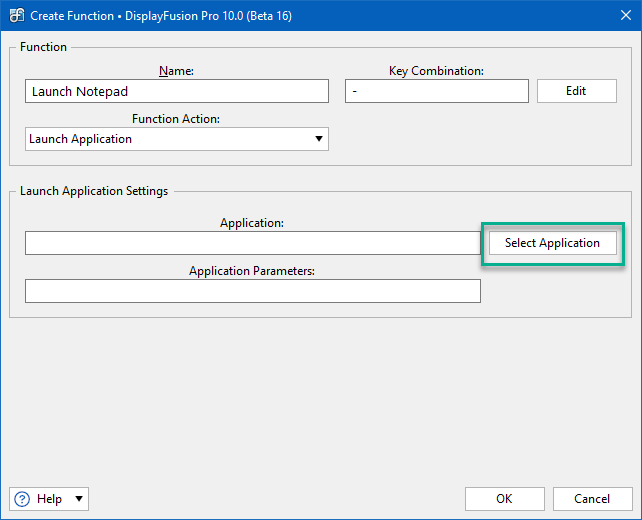Confirm with the OK button

click(504, 499)
